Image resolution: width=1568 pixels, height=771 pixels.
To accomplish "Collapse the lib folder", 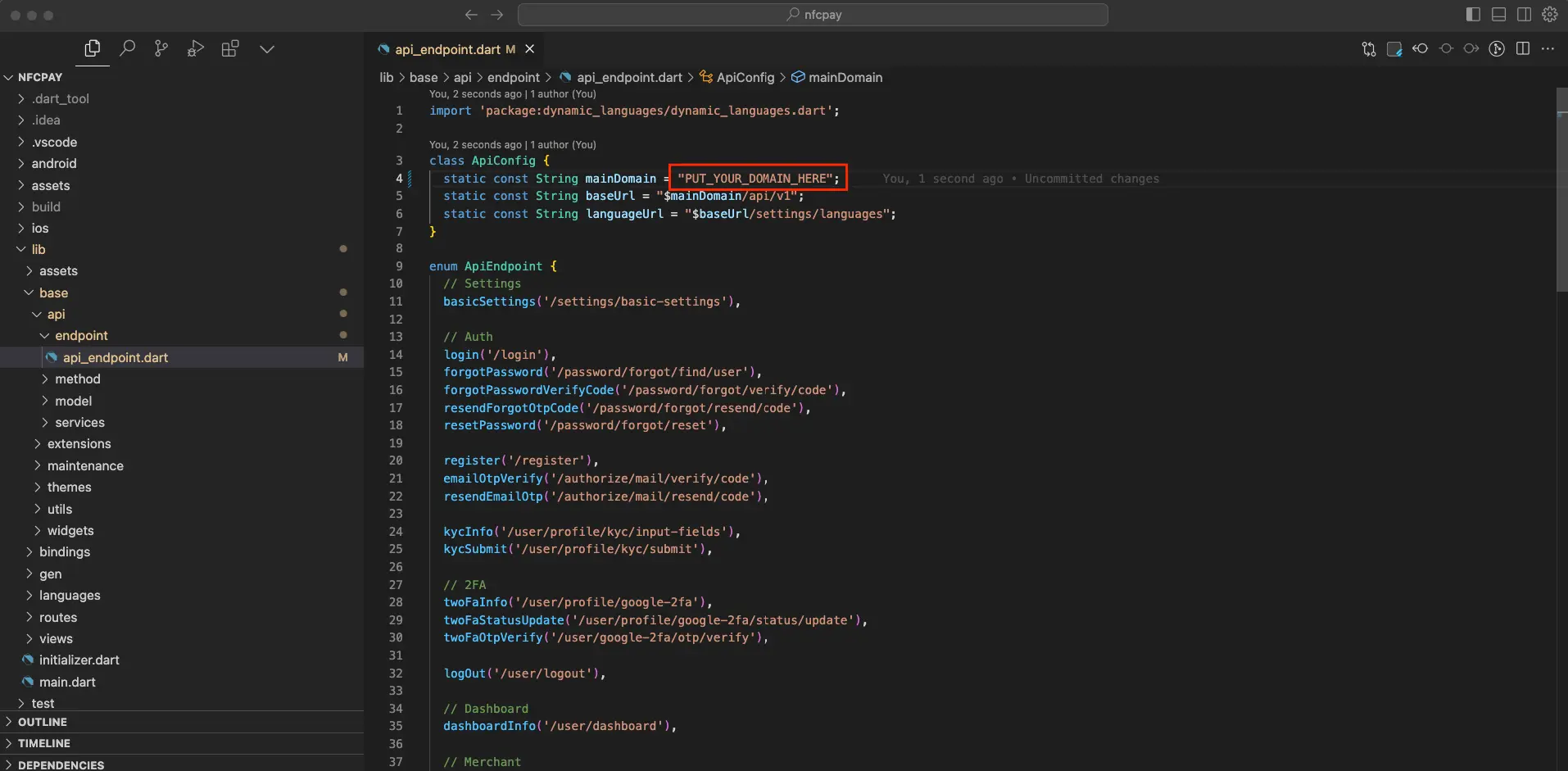I will pos(39,250).
